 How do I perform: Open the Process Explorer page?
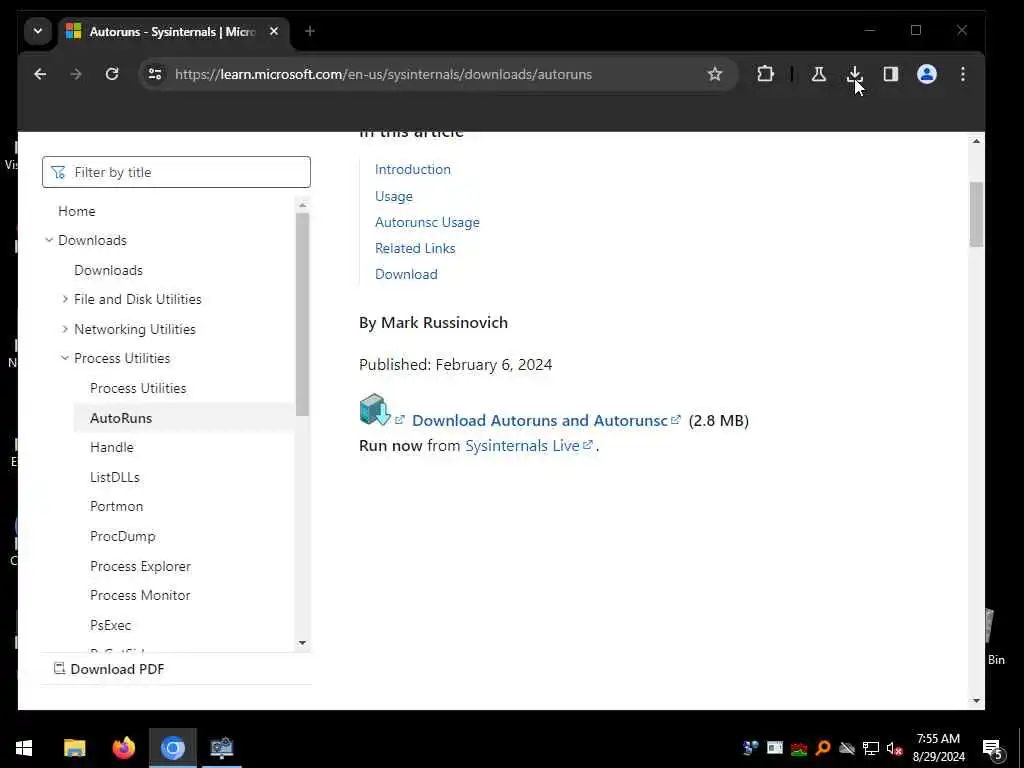140,566
